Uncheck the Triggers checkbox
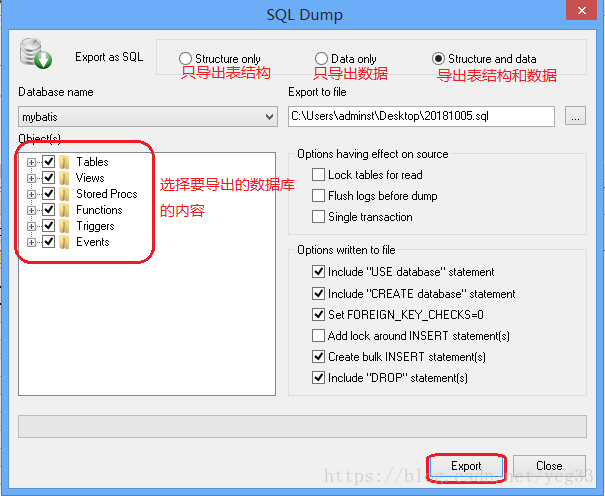605x496 pixels. point(48,226)
